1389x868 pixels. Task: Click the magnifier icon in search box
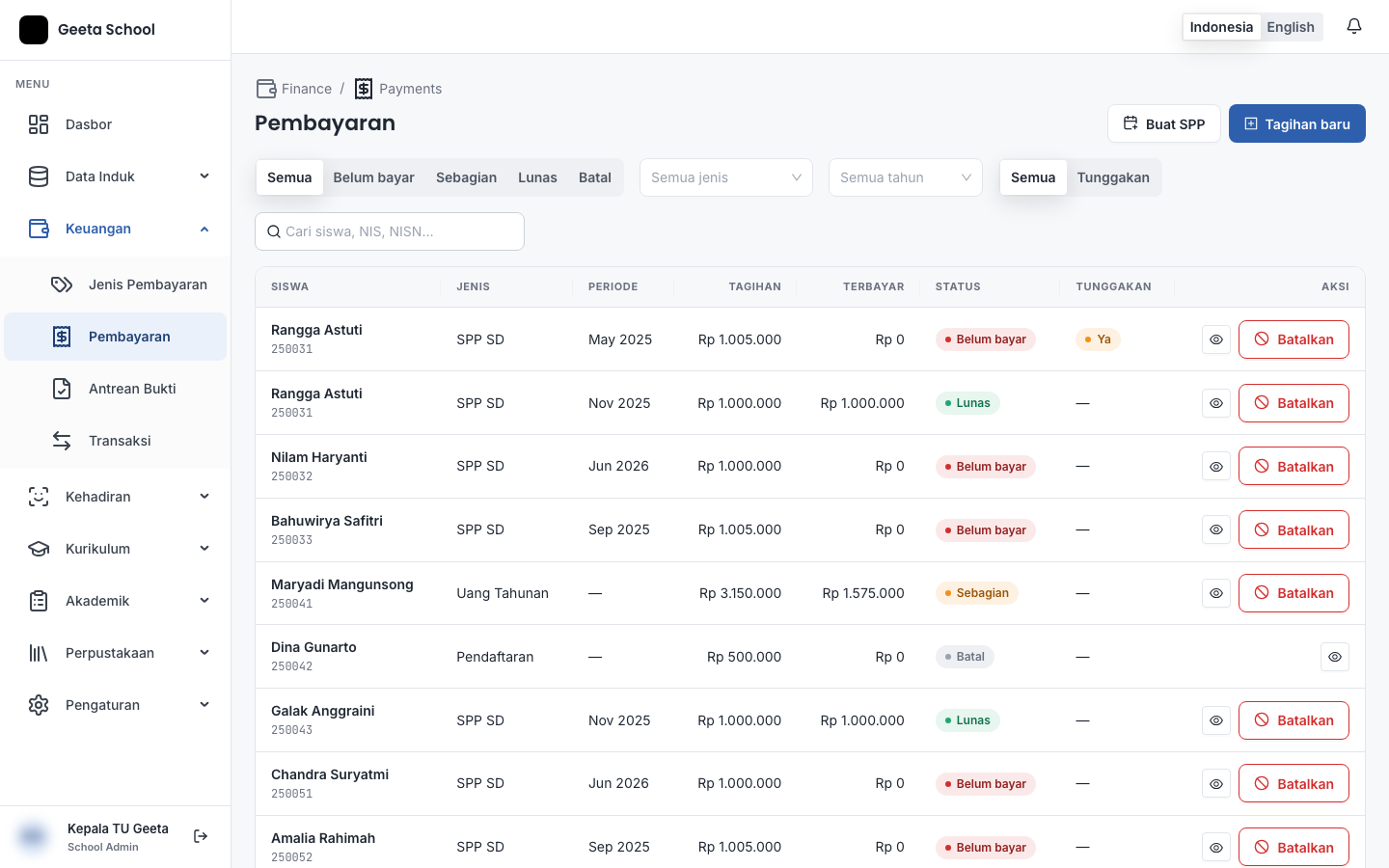pyautogui.click(x=274, y=231)
